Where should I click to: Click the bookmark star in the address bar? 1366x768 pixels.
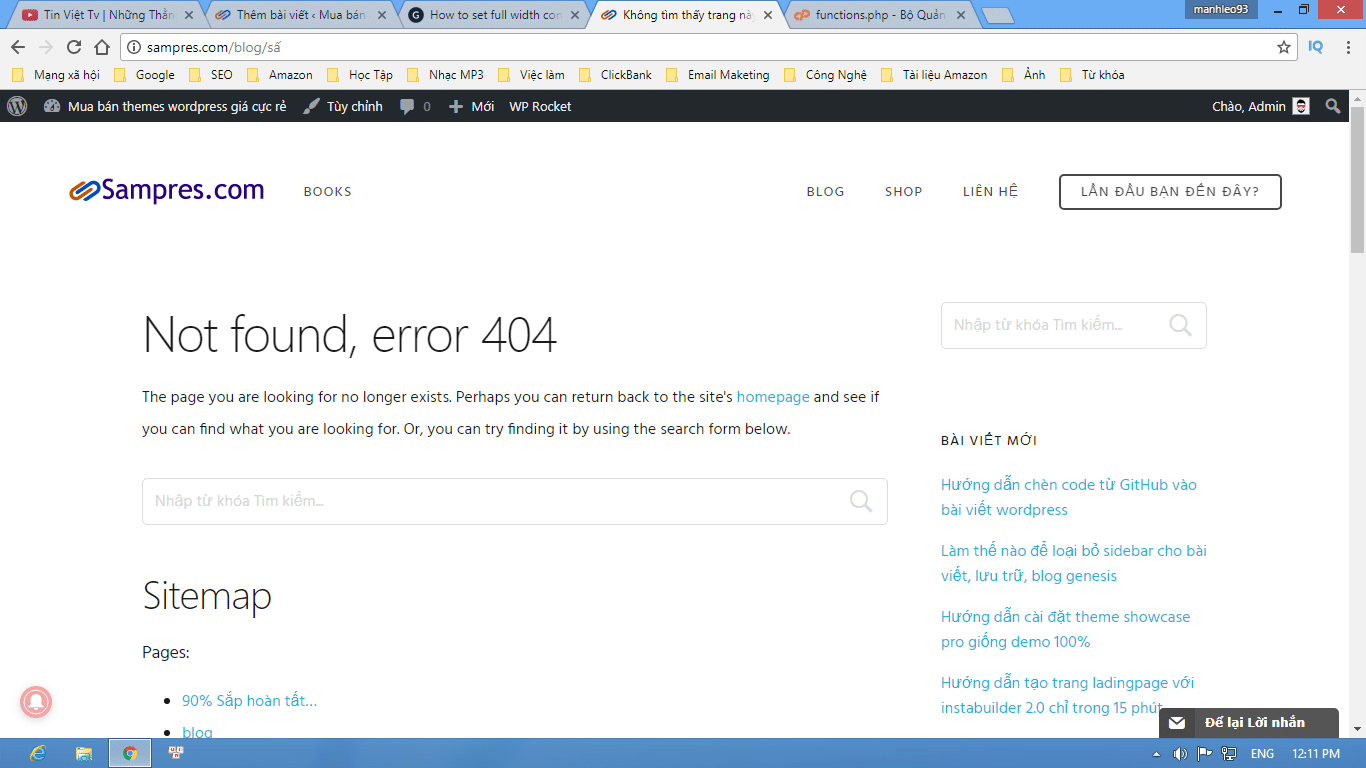(x=1283, y=45)
